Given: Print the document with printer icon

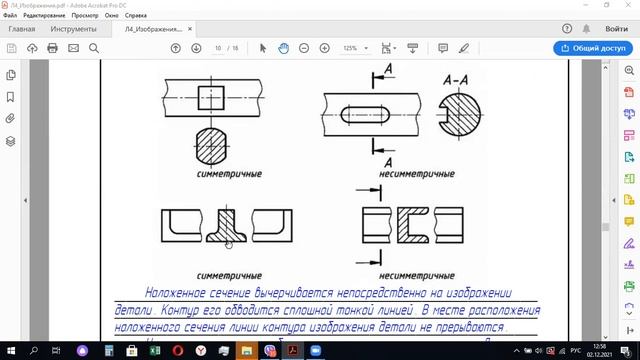Looking at the screenshot, I should point(52,48).
